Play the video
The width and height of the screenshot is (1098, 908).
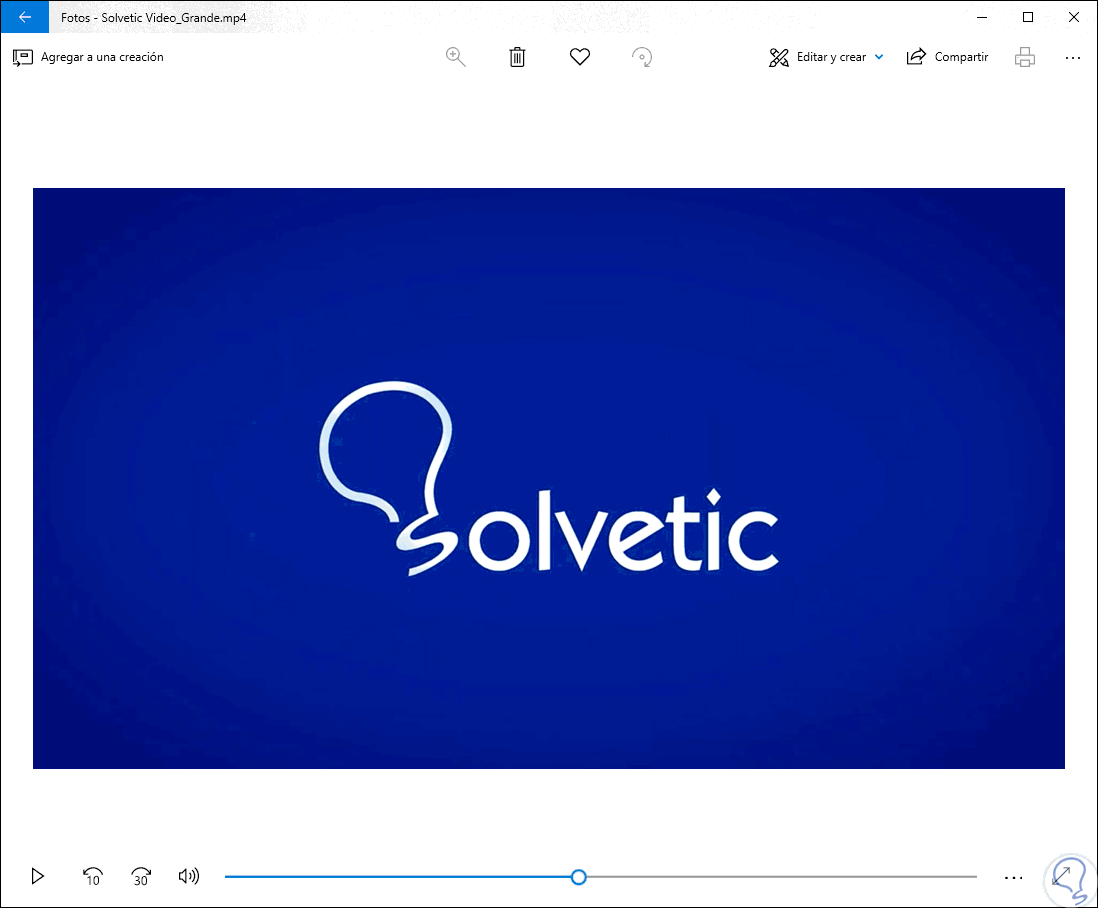[38, 876]
